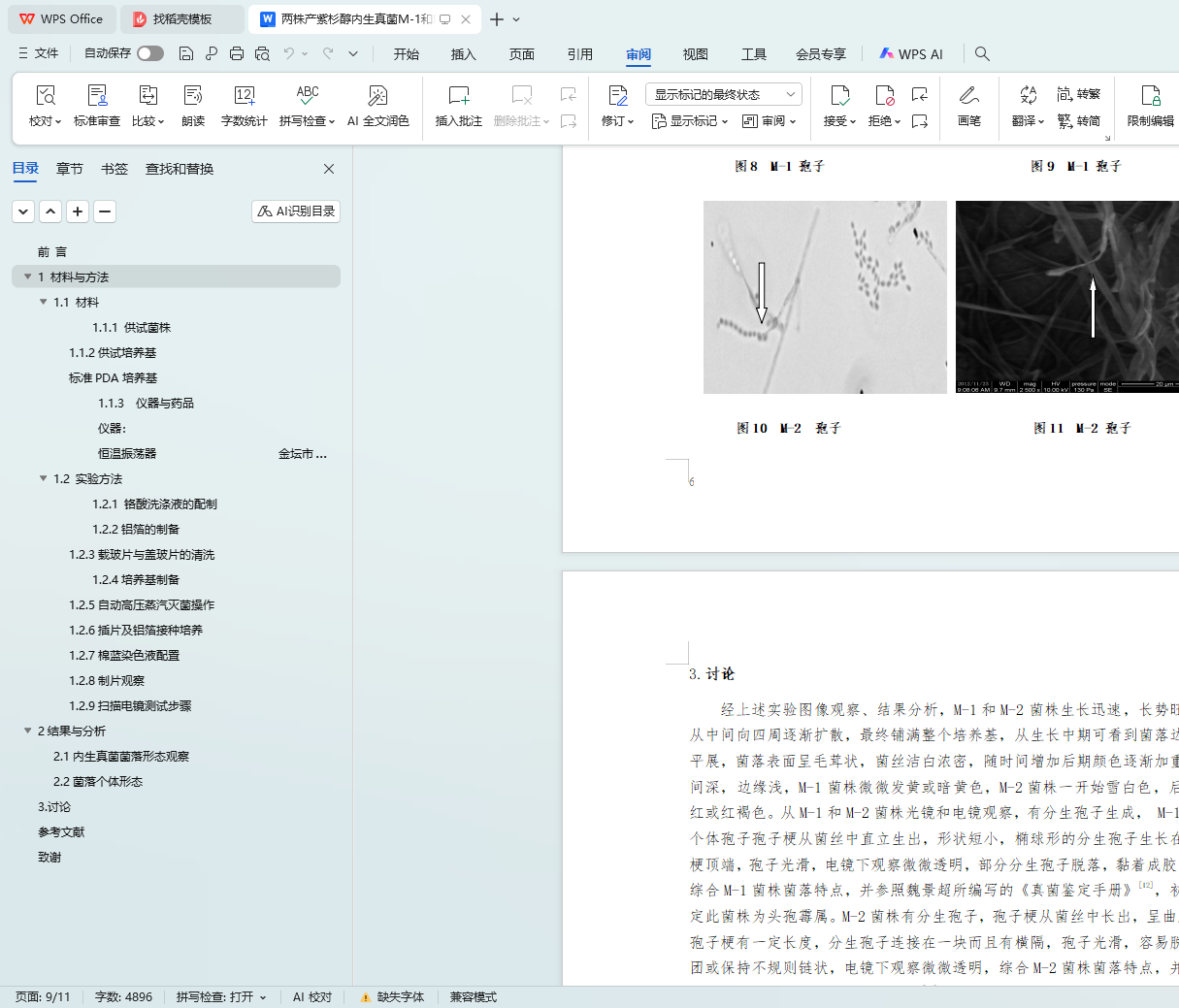Collapse the 2 结果与分析 tree node
This screenshot has width=1179, height=1008.
(28, 731)
